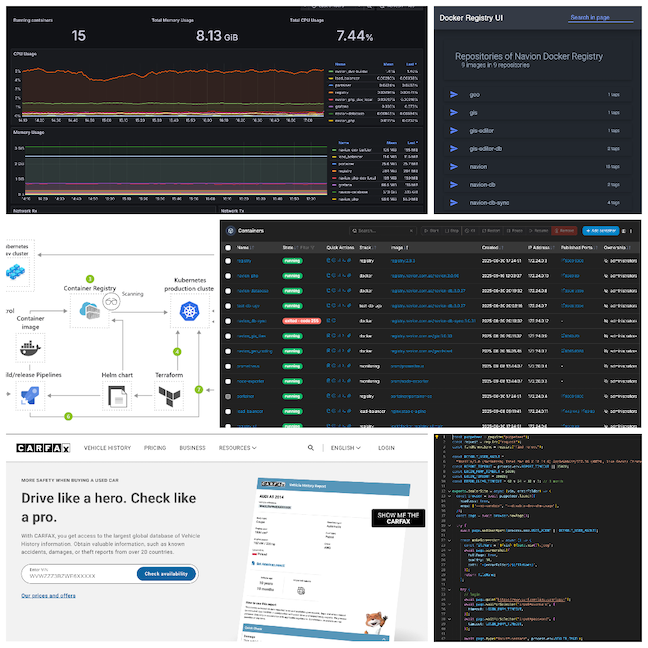Screen dimensions: 648x648
Task: Open the node-exporter container link
Action: point(250,381)
